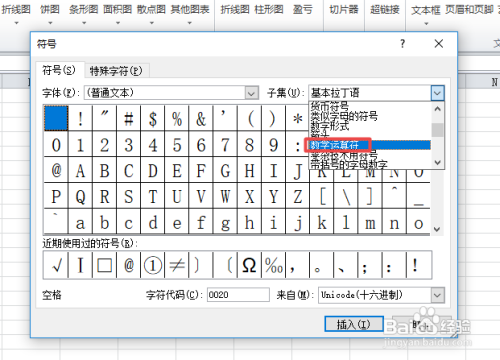Open the 其他图表 other charts menu
Screen dimensions: 500x360
click(x=190, y=14)
